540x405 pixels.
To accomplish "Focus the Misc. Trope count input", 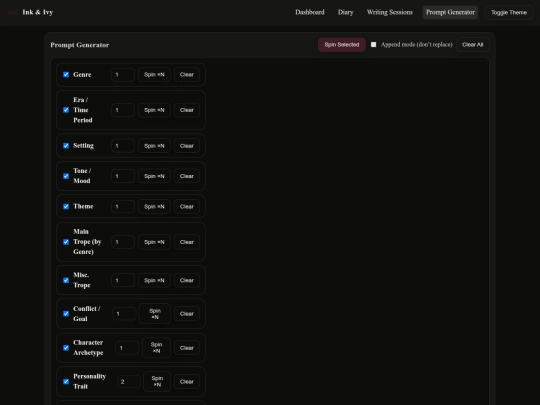I will point(123,280).
